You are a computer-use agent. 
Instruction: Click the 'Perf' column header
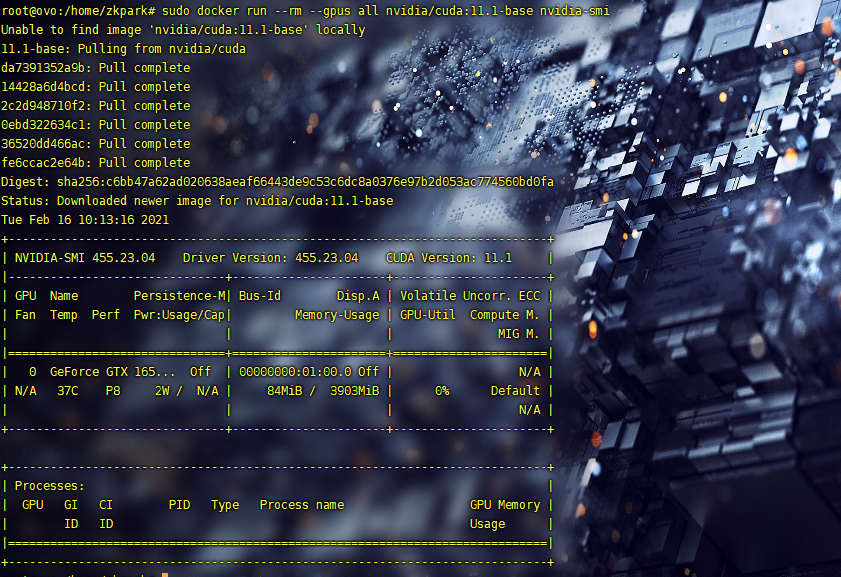click(x=106, y=315)
